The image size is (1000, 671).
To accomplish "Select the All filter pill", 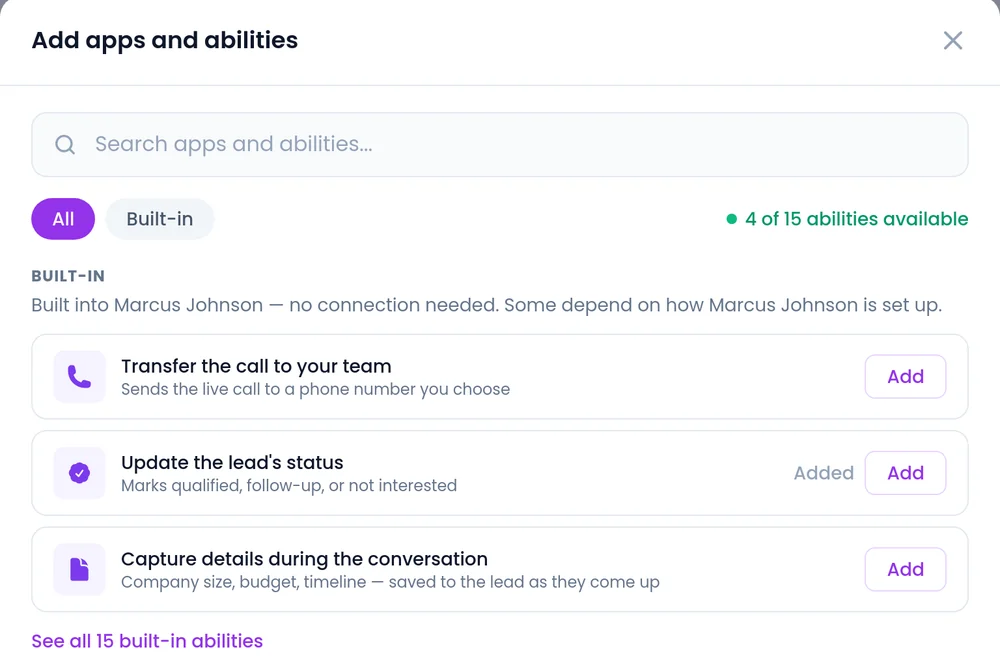I will pos(63,219).
